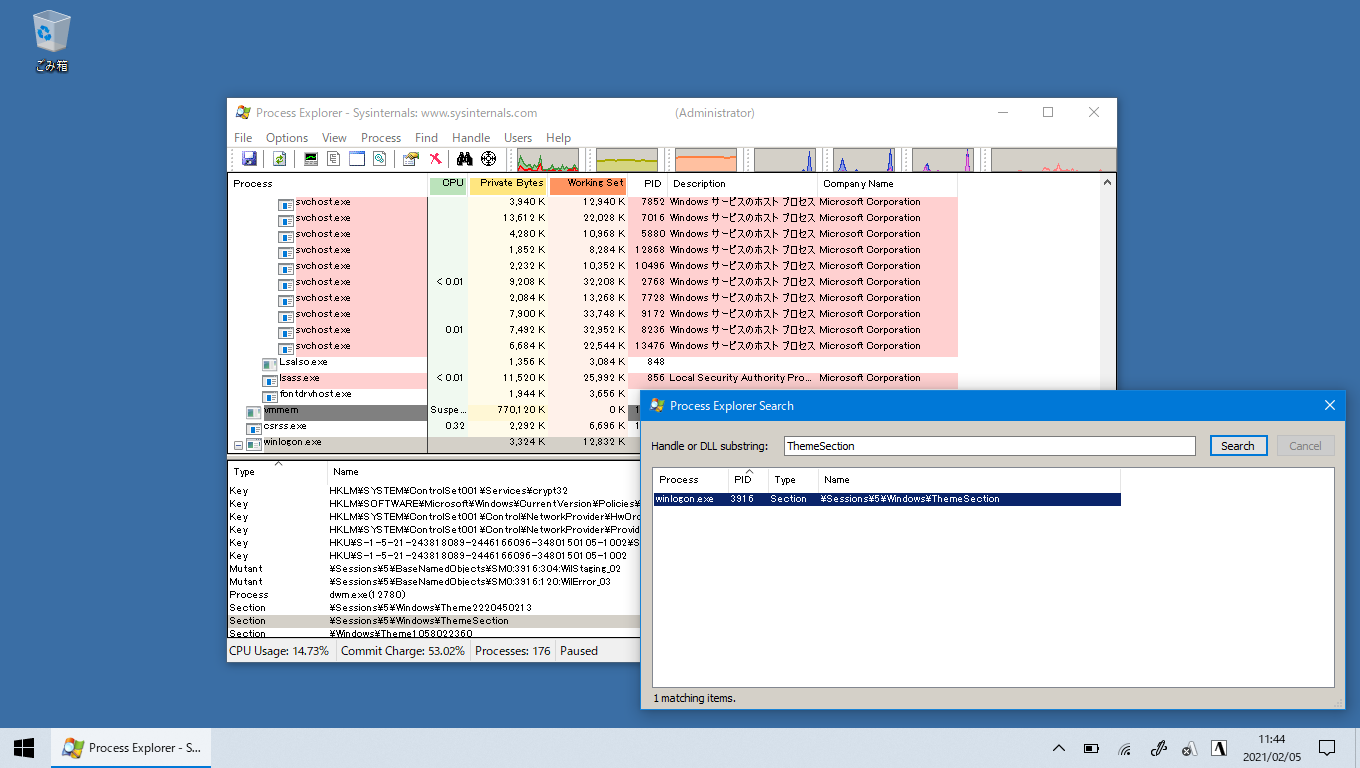
Task: Sort the process list by CPU column
Action: 448,184
